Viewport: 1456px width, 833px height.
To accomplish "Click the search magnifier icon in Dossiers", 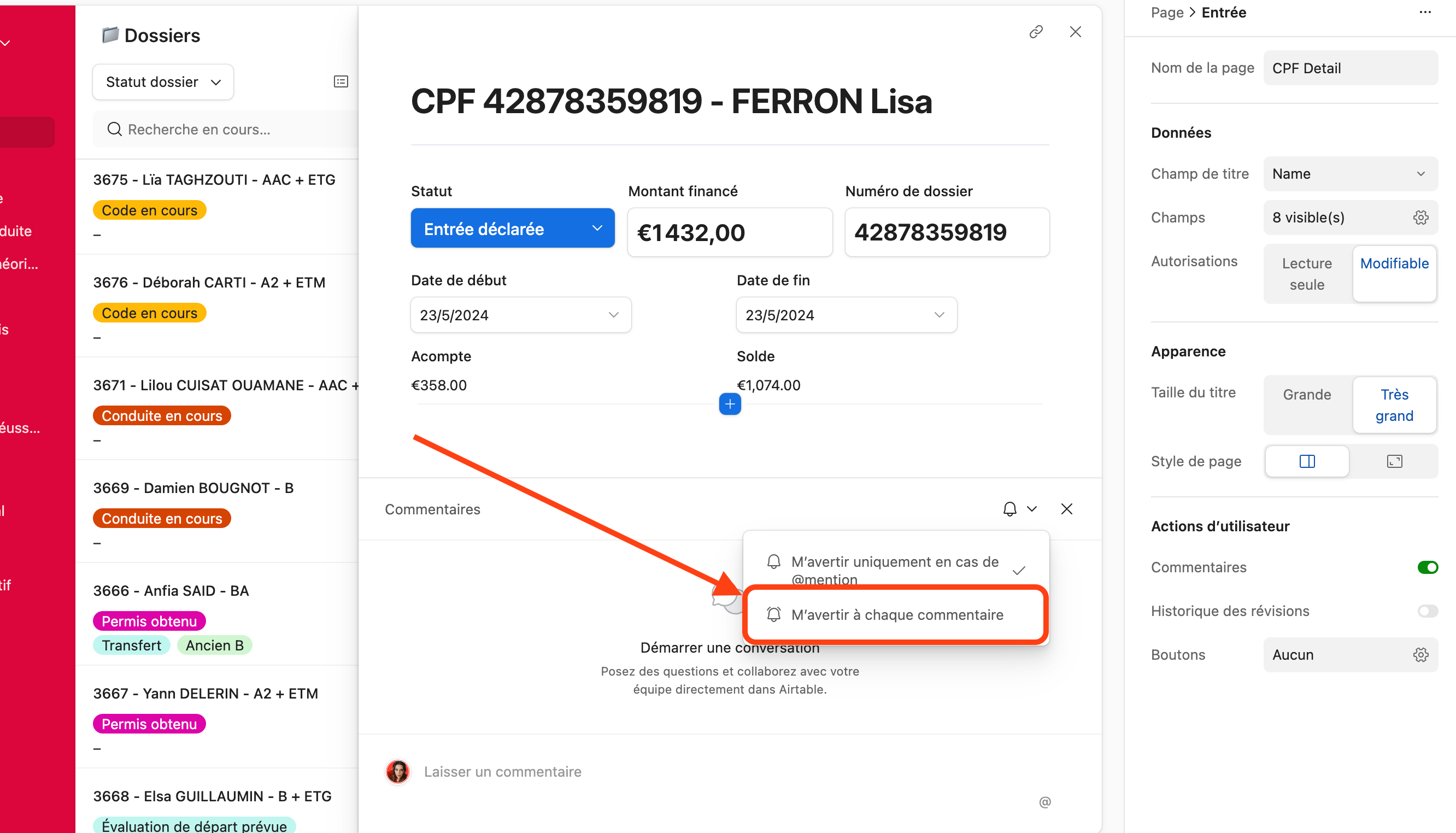I will tap(114, 130).
